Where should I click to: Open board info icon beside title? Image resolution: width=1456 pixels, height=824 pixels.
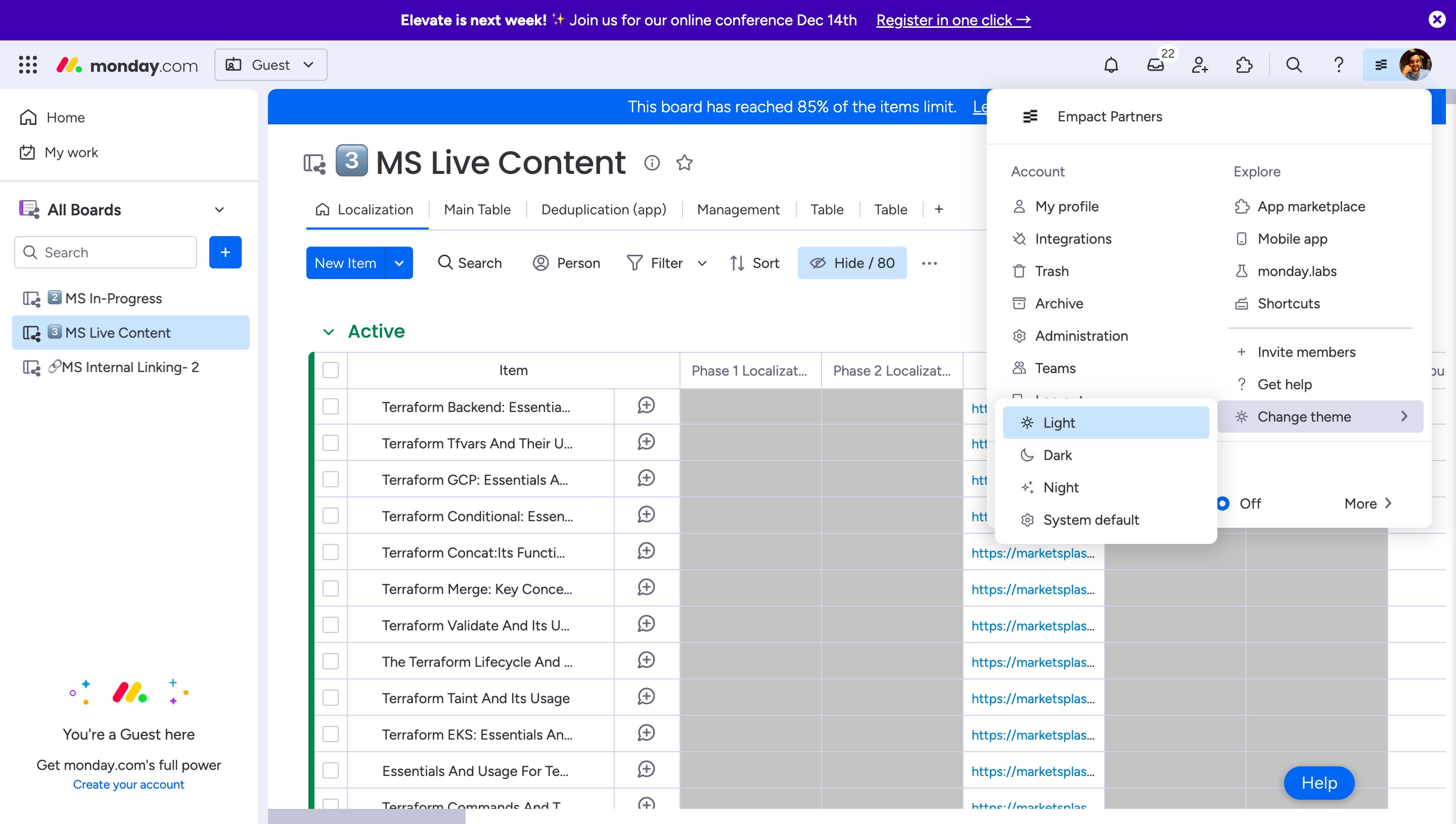[x=652, y=163]
